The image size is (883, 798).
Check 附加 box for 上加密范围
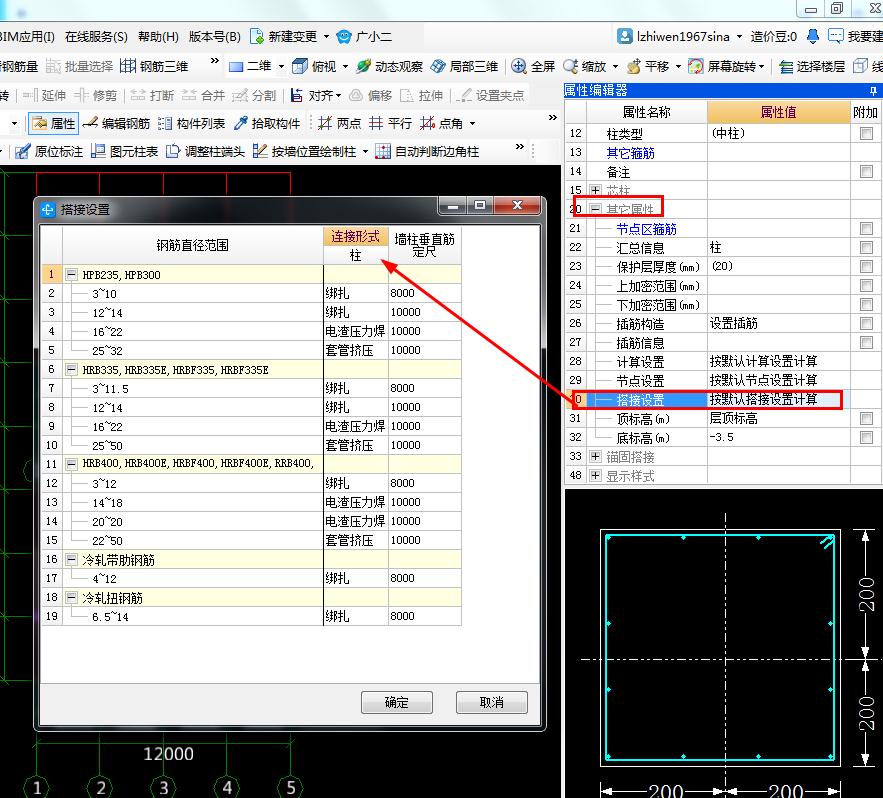(866, 286)
